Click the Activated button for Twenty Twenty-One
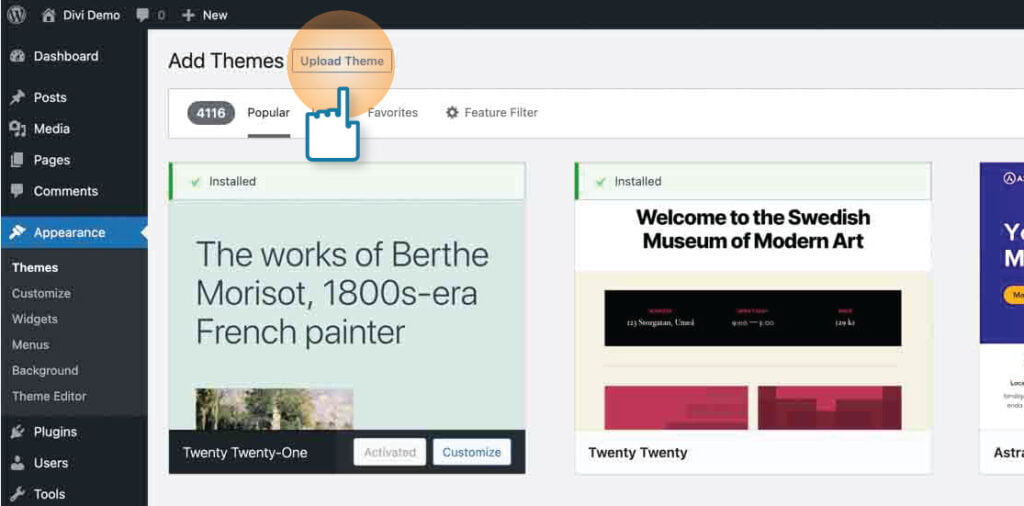Image resolution: width=1024 pixels, height=506 pixels. tap(390, 452)
